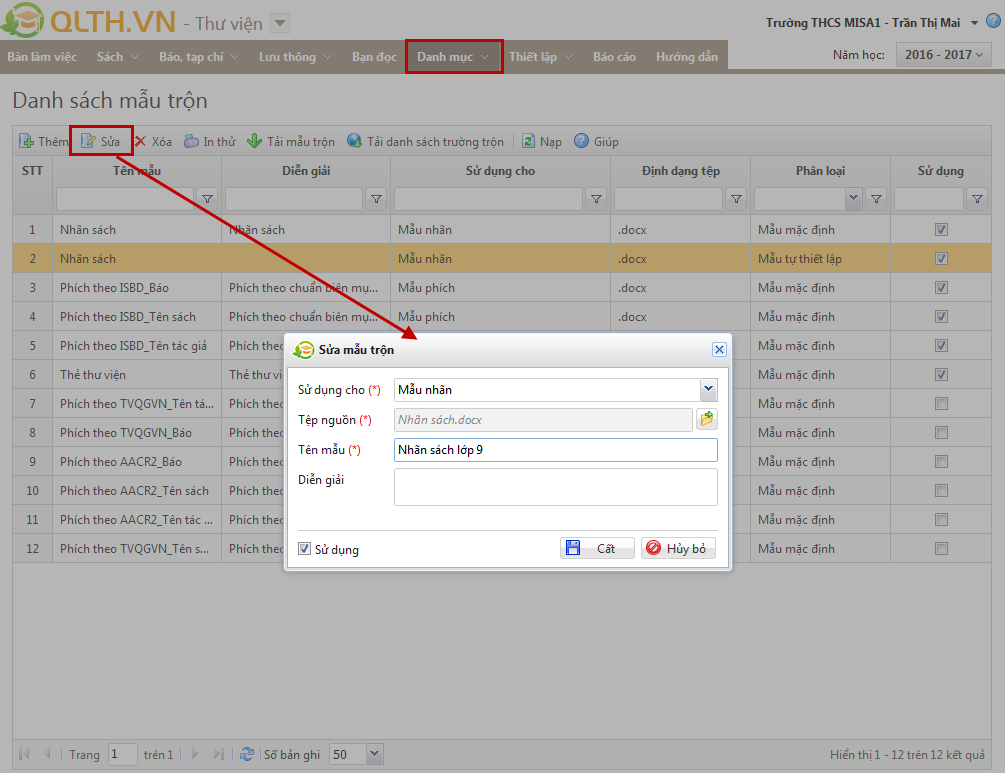This screenshot has height=773, width=1005.
Task: Click the Phân loại column header
Action: 820,171
